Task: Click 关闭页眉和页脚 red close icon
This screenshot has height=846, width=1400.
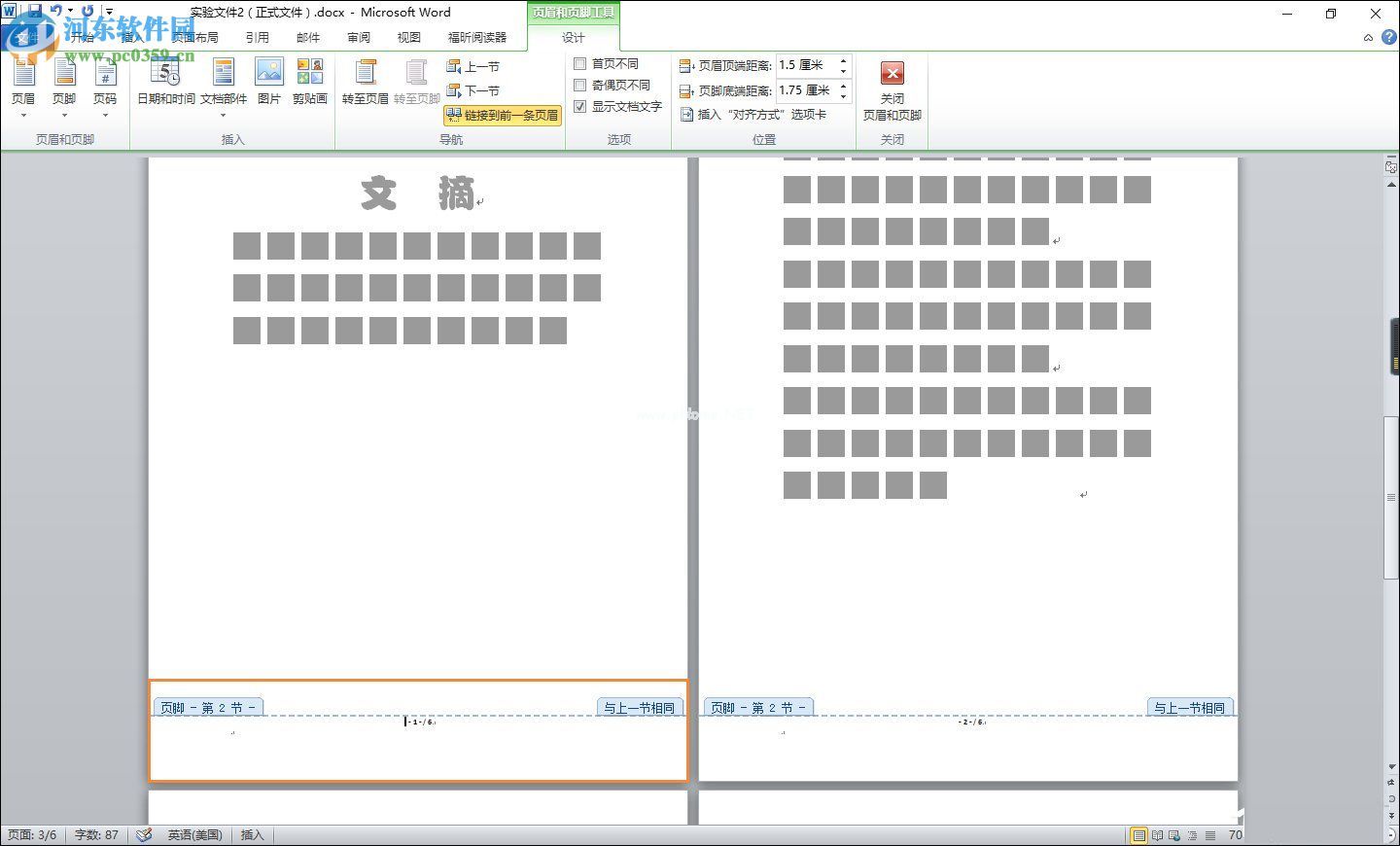Action: (x=892, y=73)
